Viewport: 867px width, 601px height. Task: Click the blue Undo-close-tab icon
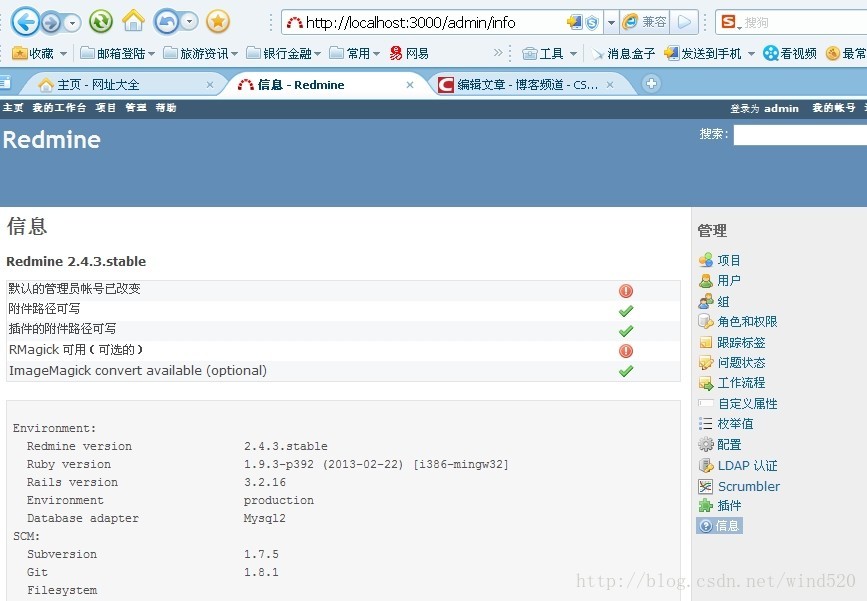(x=166, y=22)
